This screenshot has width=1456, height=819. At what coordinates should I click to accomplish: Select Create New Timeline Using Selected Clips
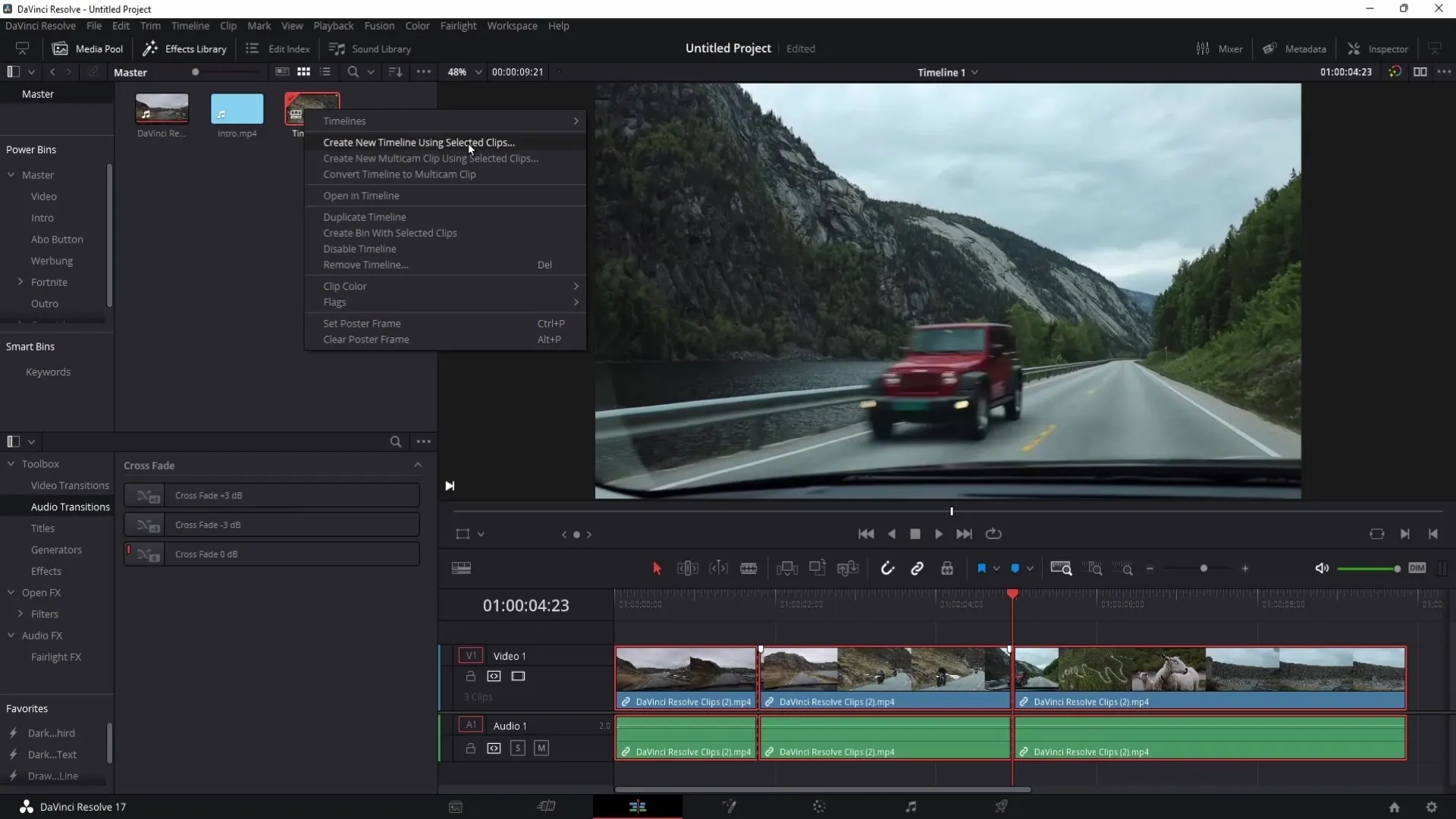click(x=418, y=142)
